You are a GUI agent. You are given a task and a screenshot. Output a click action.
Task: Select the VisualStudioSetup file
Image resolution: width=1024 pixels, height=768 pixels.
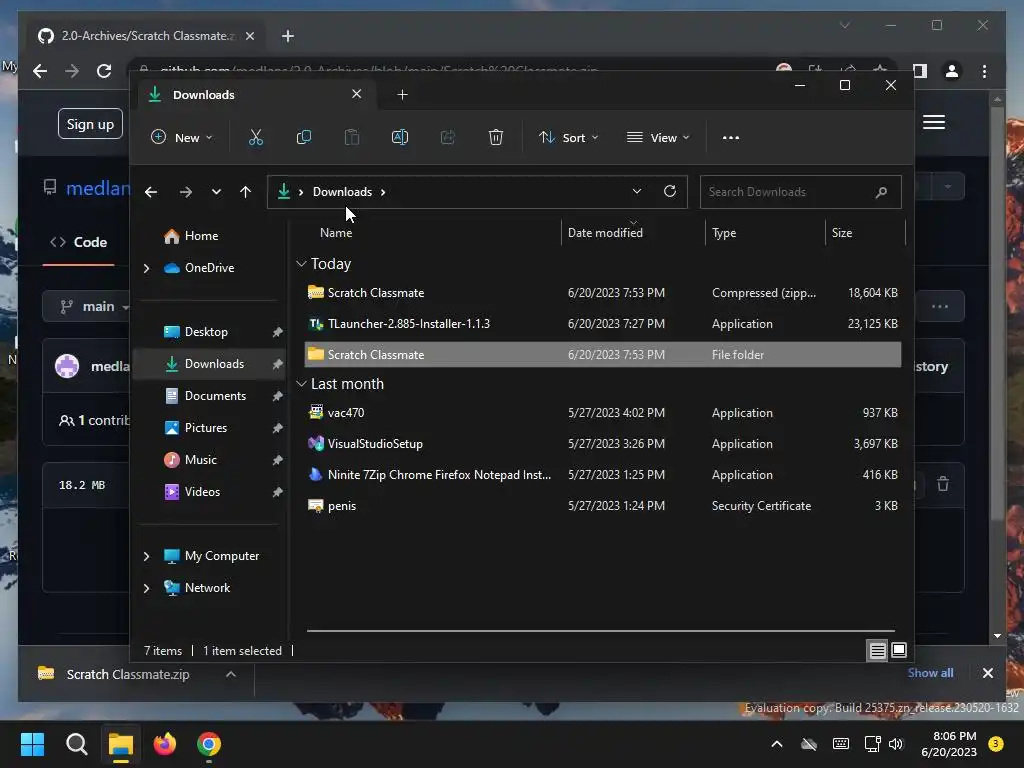603,444
